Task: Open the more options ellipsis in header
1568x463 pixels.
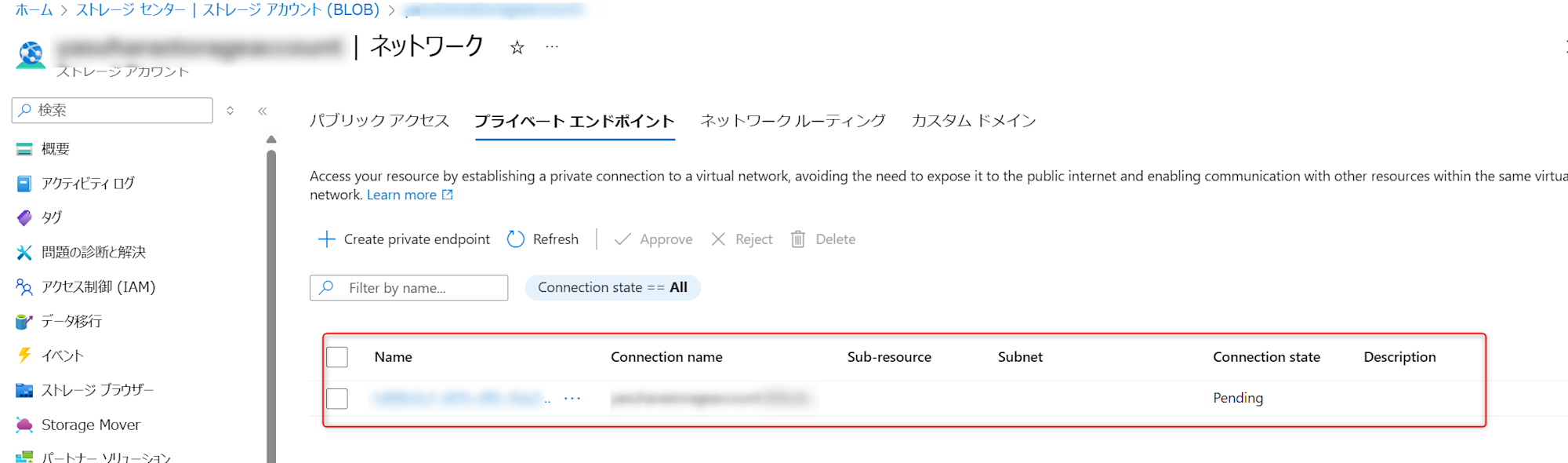Action: pyautogui.click(x=552, y=47)
